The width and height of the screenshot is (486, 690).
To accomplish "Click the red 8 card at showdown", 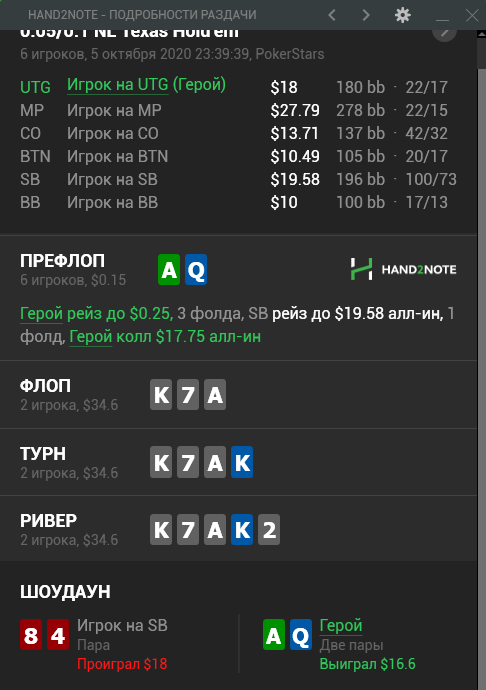I will pyautogui.click(x=31, y=635).
